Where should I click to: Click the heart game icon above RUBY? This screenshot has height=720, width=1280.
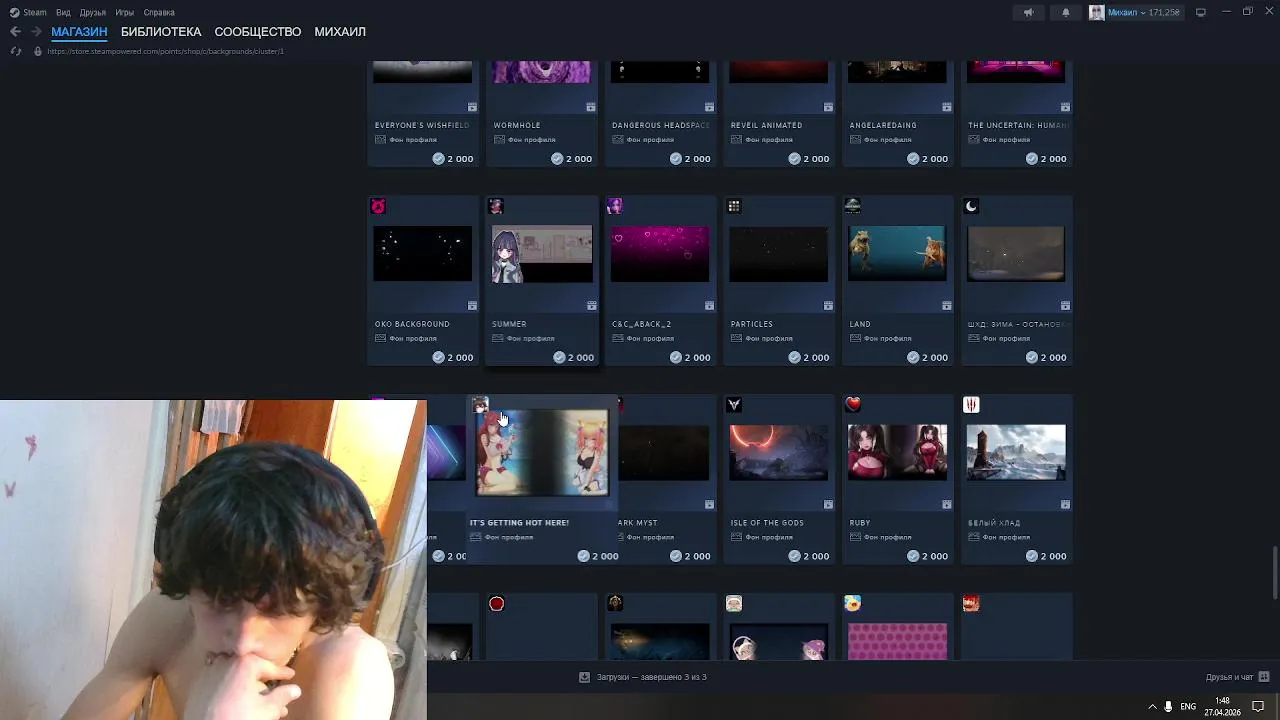(x=852, y=405)
